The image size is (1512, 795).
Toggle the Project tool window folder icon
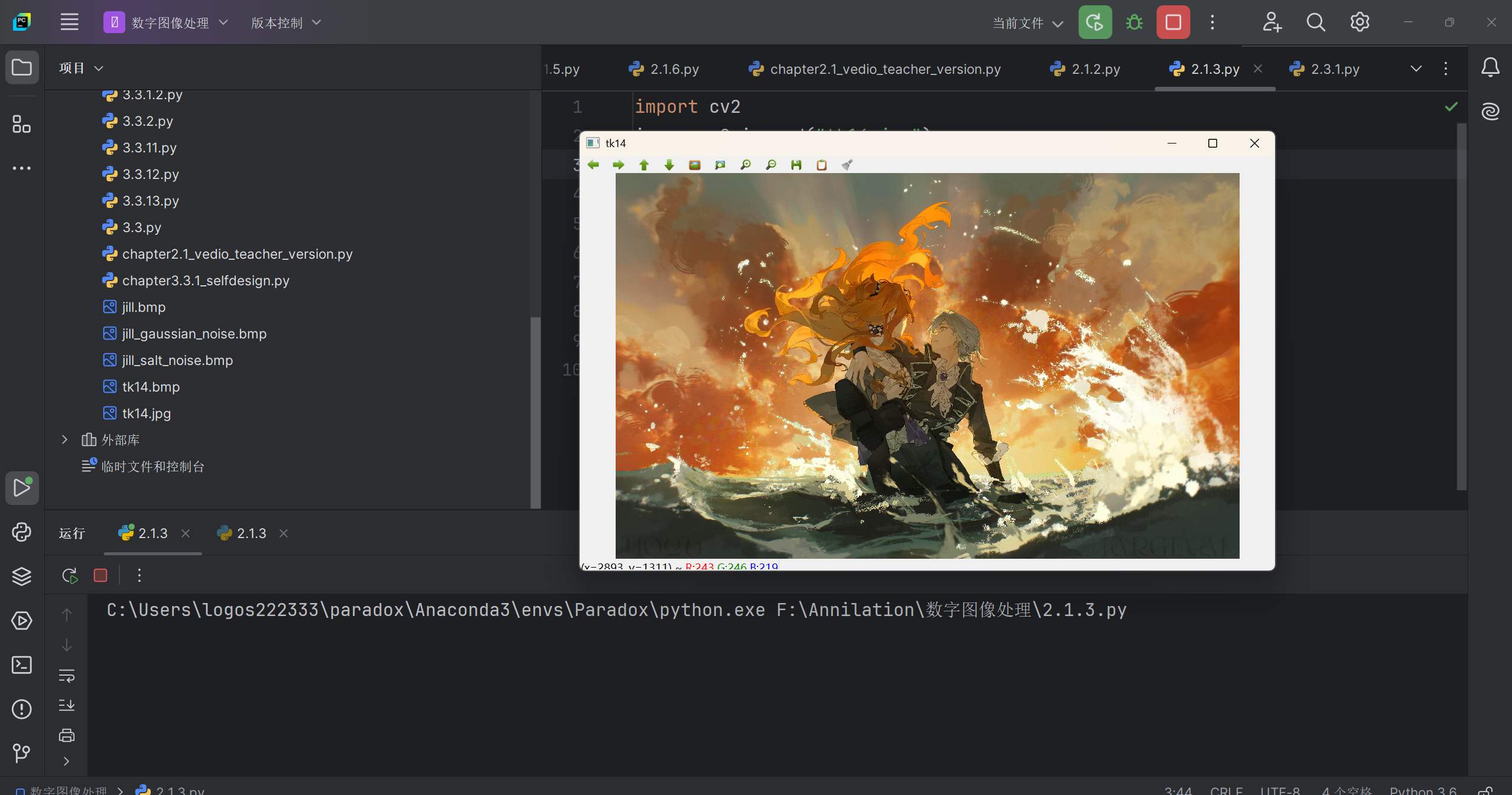tap(22, 67)
